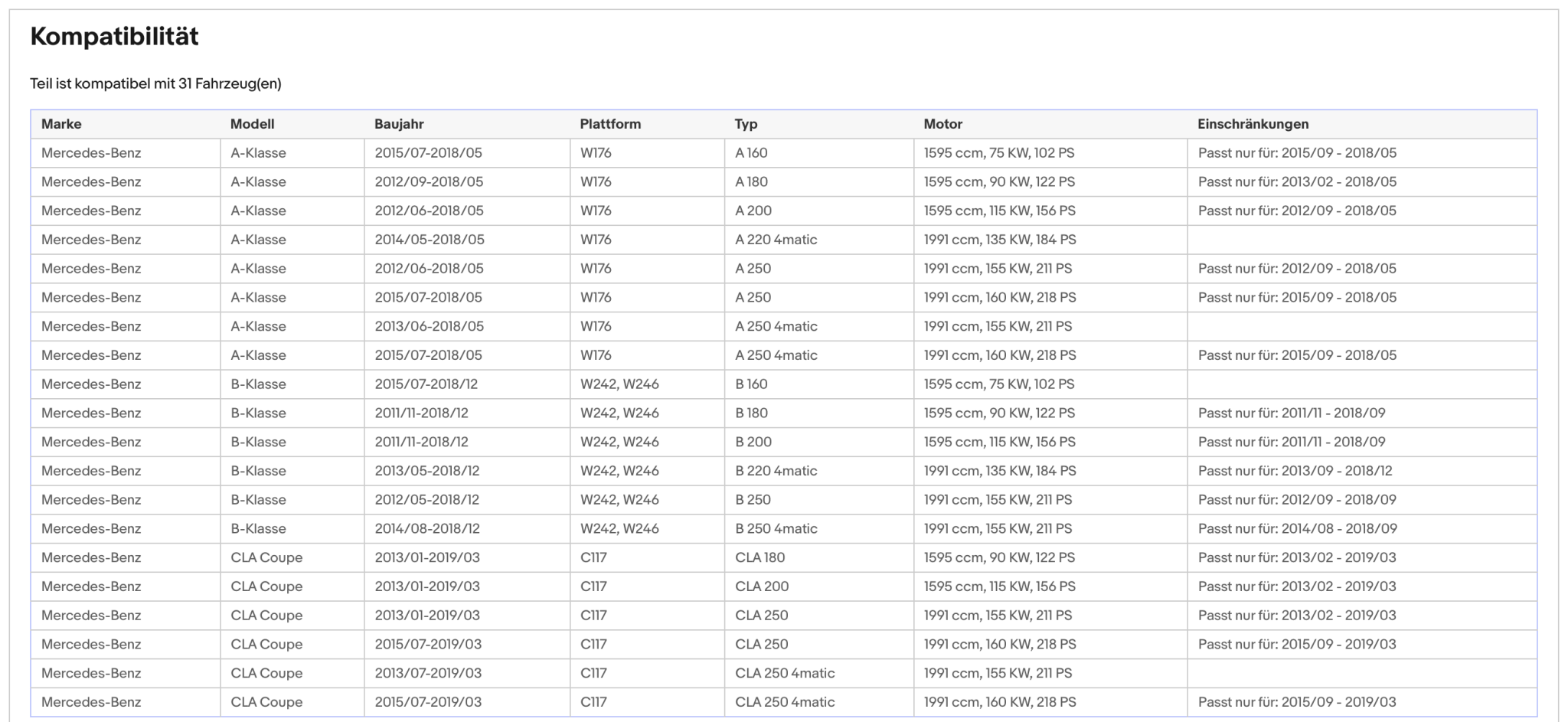
Task: Click the restriction text in the CLA 200 row
Action: pos(1297,586)
